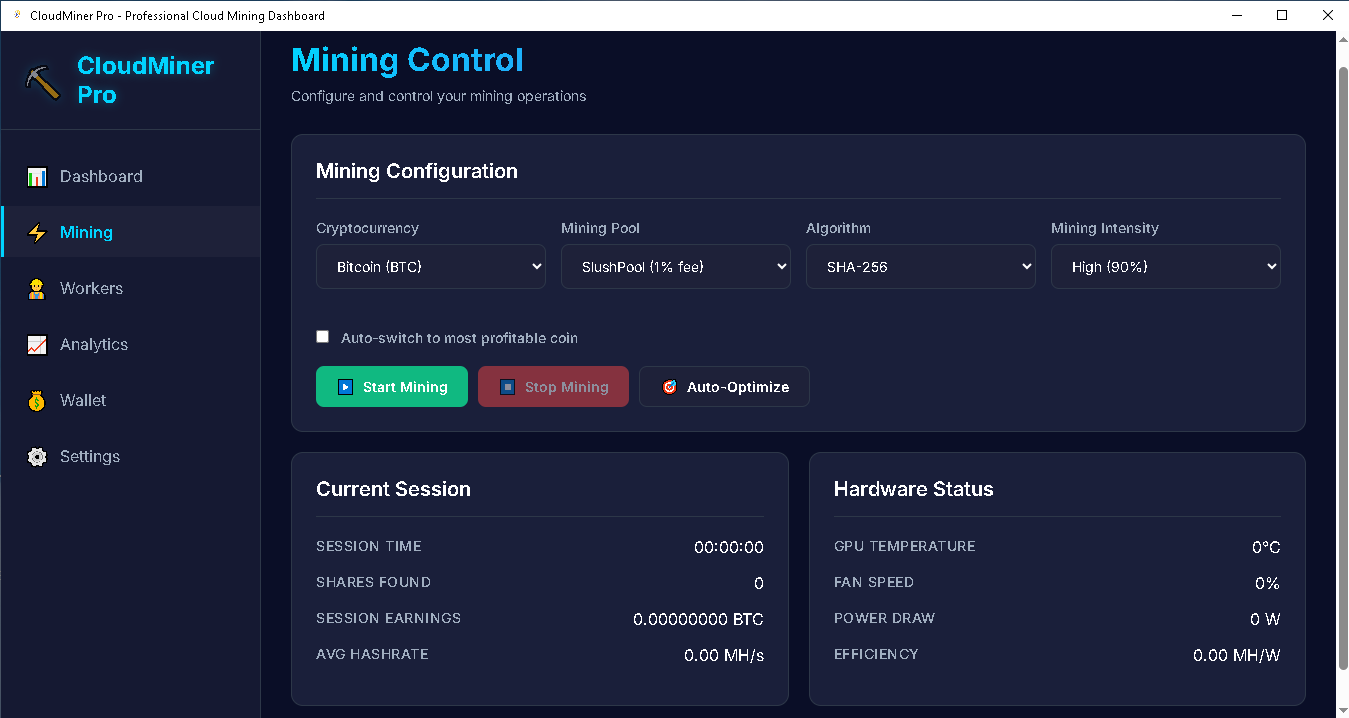
Task: Go to the Workers section
Action: [x=91, y=289]
